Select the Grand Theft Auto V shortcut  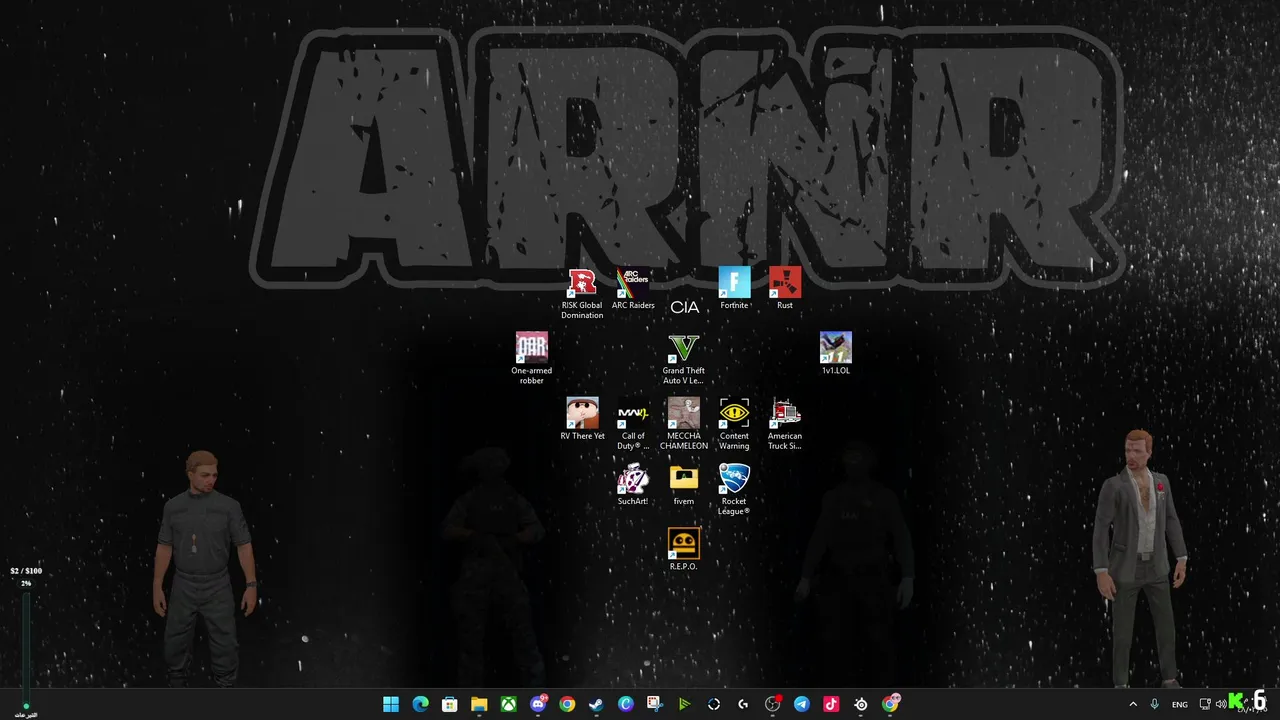click(684, 359)
